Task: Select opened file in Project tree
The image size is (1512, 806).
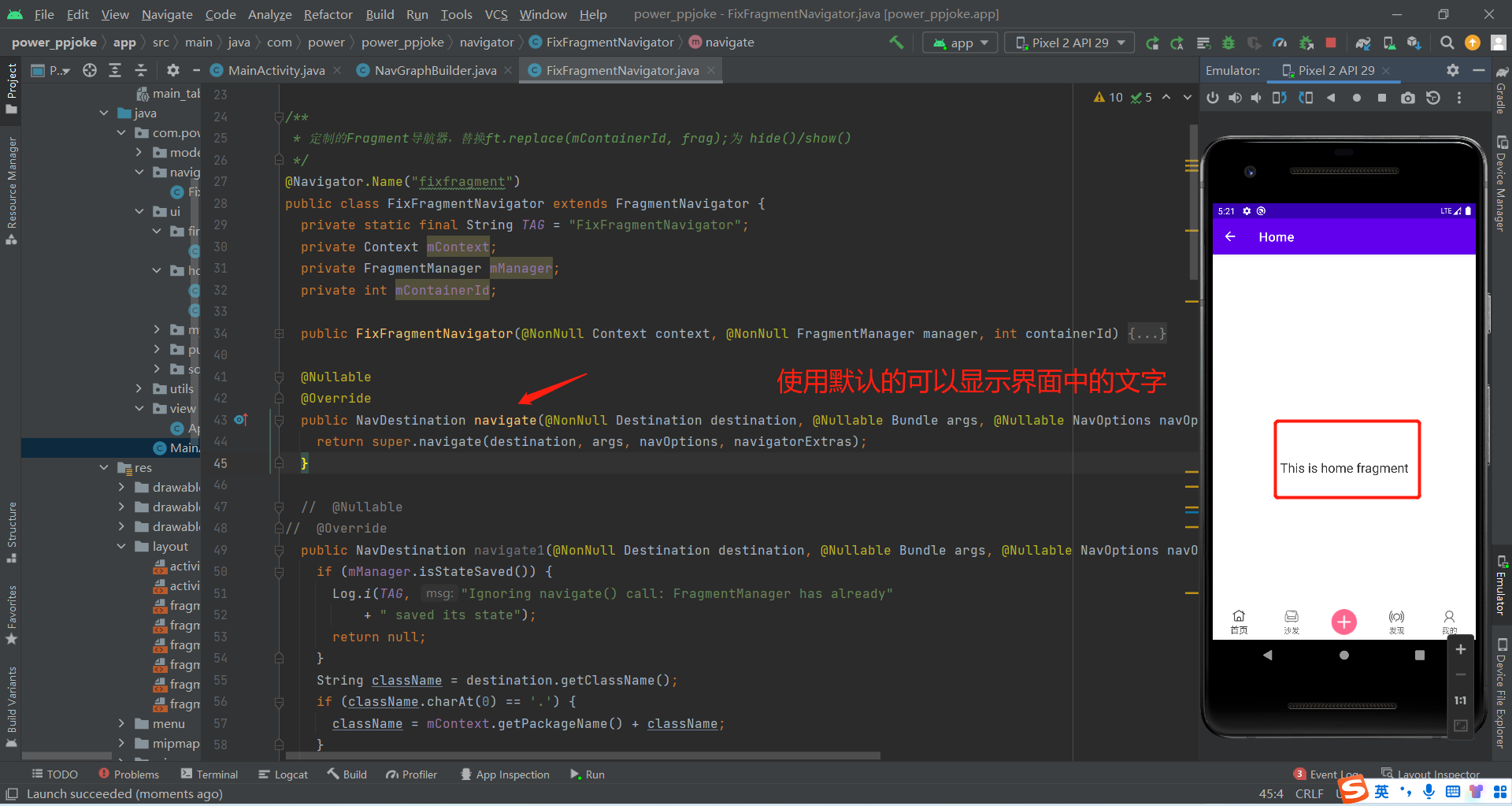Action: pos(90,70)
